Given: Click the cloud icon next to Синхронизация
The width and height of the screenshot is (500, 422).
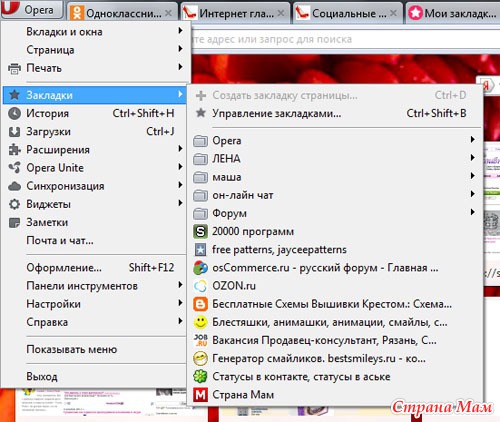Looking at the screenshot, I should 14,186.
